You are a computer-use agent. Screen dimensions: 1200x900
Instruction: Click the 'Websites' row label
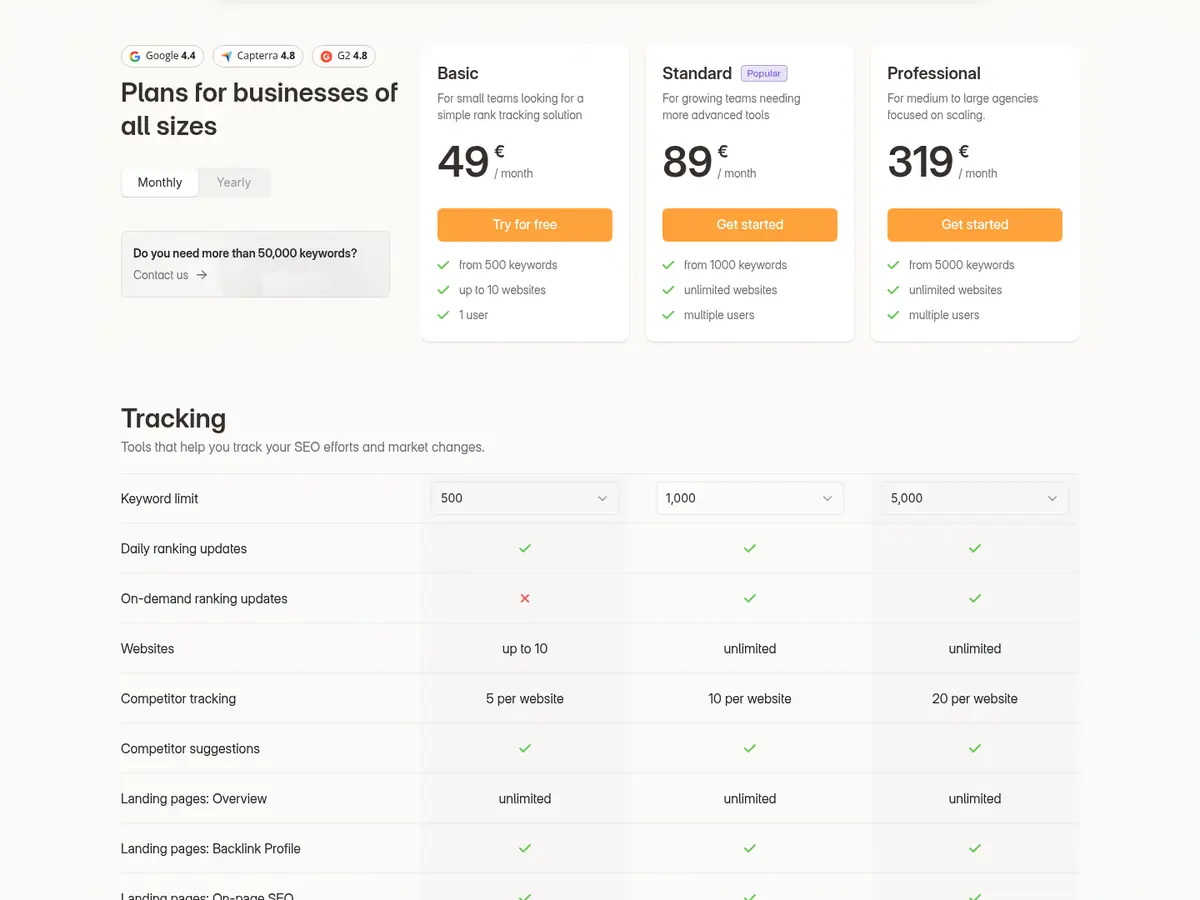tap(147, 648)
